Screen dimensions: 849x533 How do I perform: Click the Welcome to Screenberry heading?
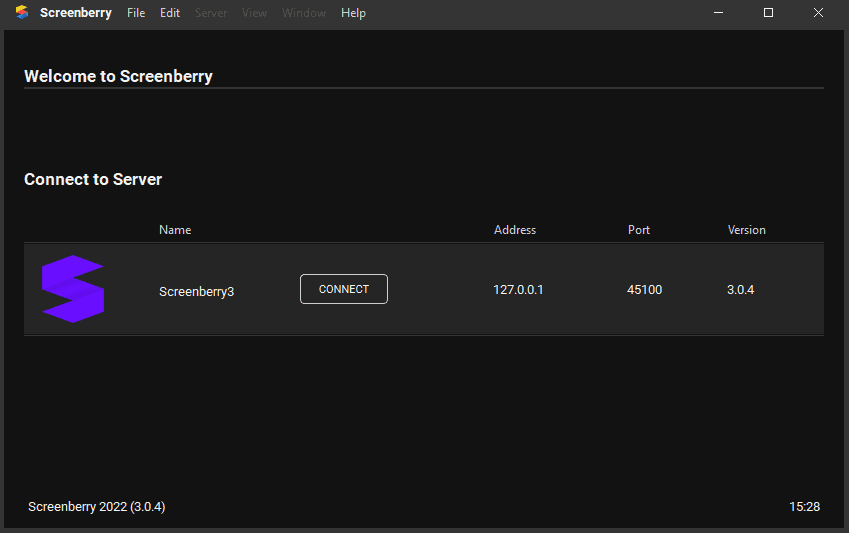click(x=119, y=76)
